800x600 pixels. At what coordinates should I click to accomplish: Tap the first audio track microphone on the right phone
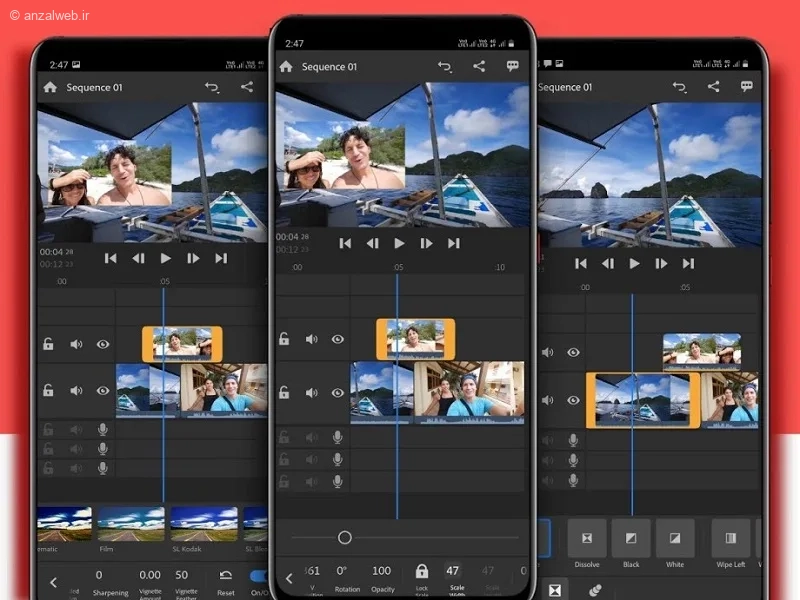click(x=573, y=440)
